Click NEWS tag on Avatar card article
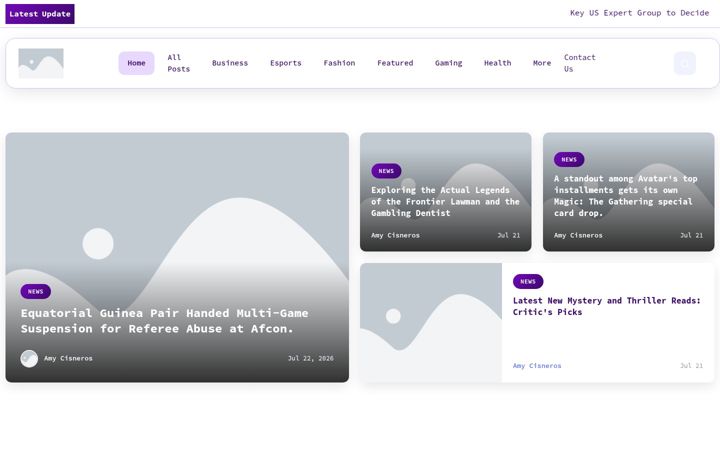Screen dimensions: 720x450 pyautogui.click(x=569, y=159)
